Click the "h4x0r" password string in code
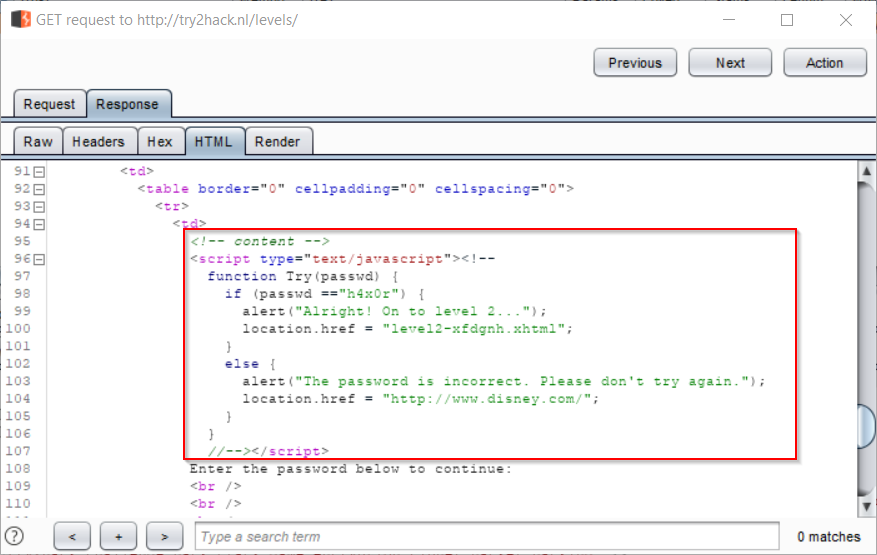Viewport: 877px width, 555px height. coord(371,294)
